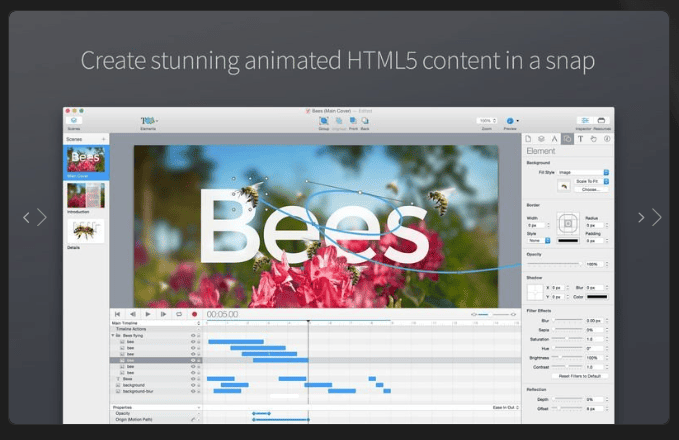Open the Scenes toolbar button
The height and width of the screenshot is (440, 679).
(74, 120)
